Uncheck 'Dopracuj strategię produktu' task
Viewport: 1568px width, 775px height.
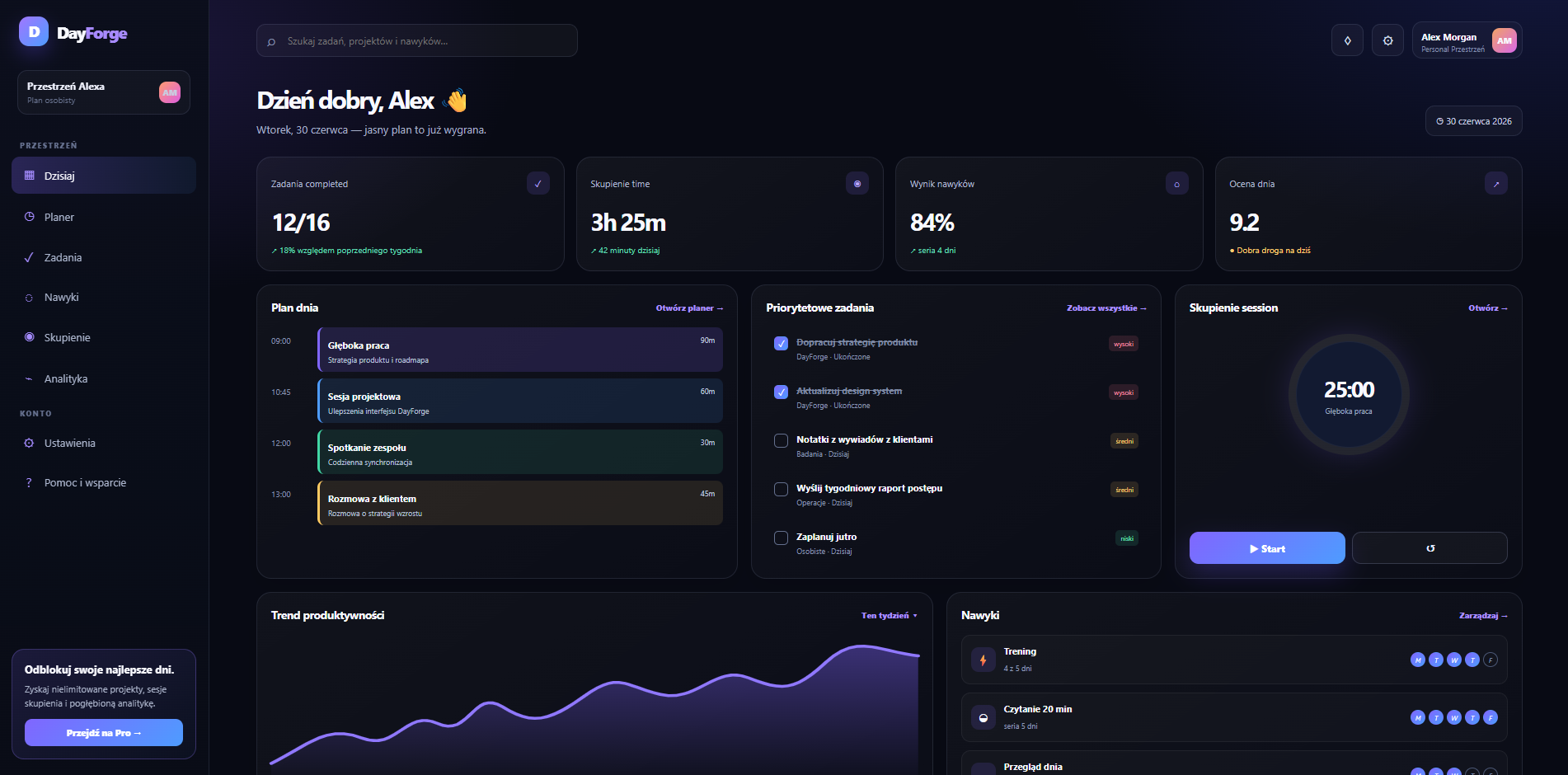781,343
